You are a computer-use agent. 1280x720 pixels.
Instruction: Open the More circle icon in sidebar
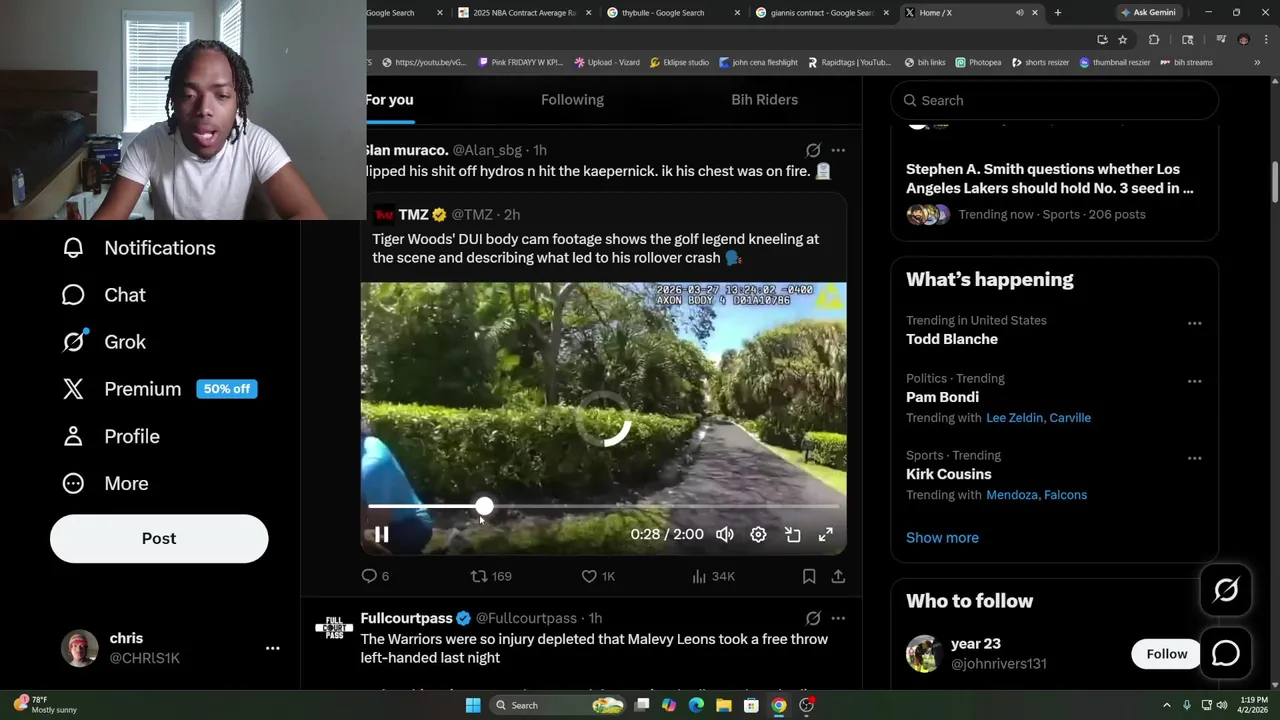(x=73, y=483)
